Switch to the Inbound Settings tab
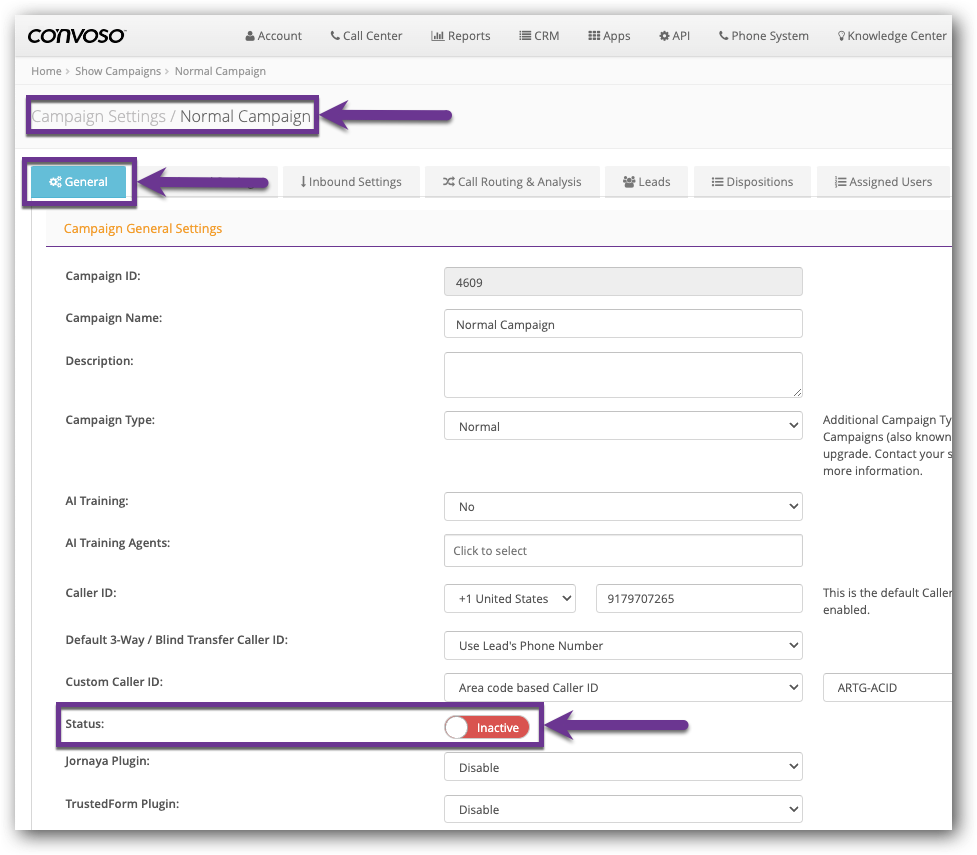This screenshot has height=855, width=977. [x=350, y=182]
